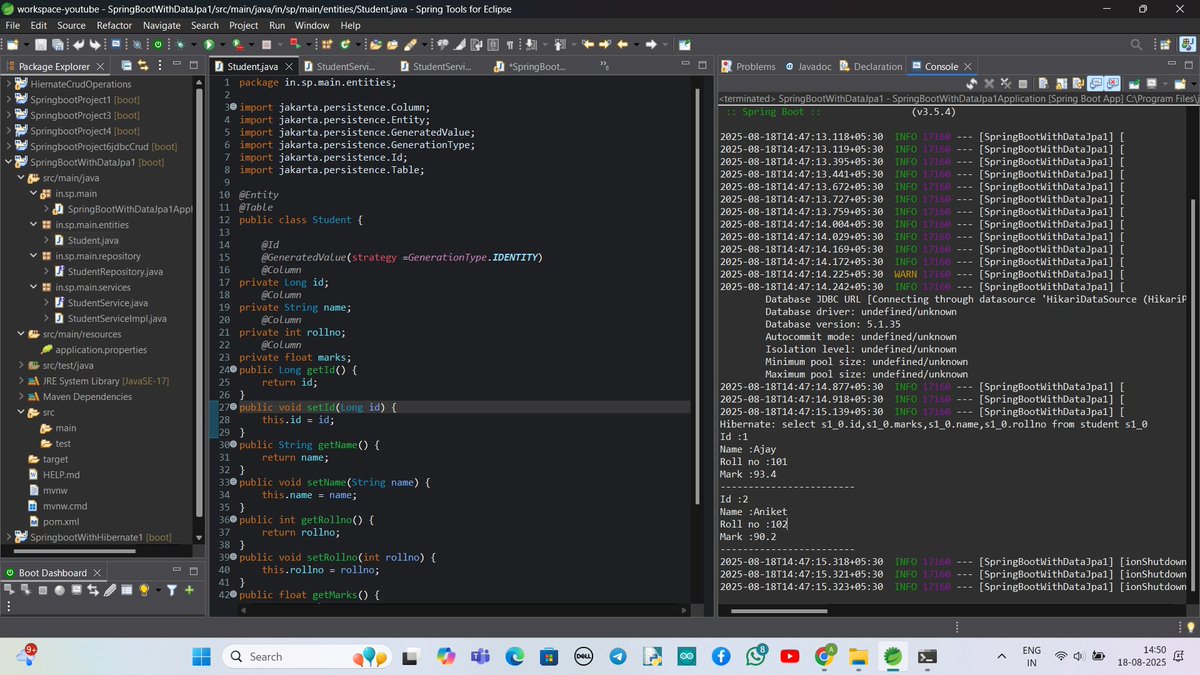Open the Navigate menu

(x=162, y=25)
